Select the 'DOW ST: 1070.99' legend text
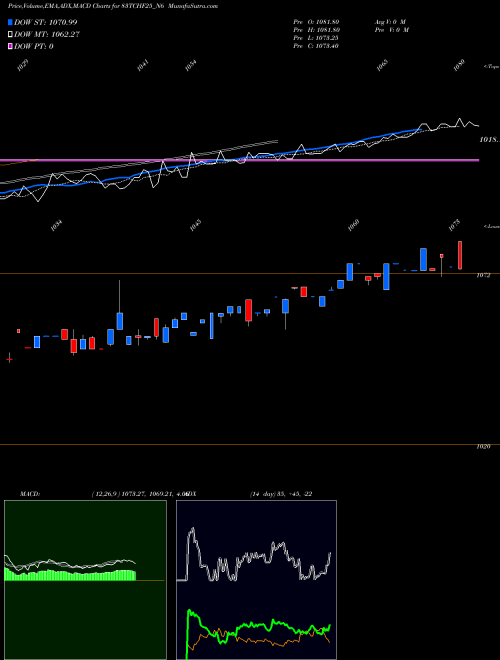500x660 pixels. pos(45,22)
